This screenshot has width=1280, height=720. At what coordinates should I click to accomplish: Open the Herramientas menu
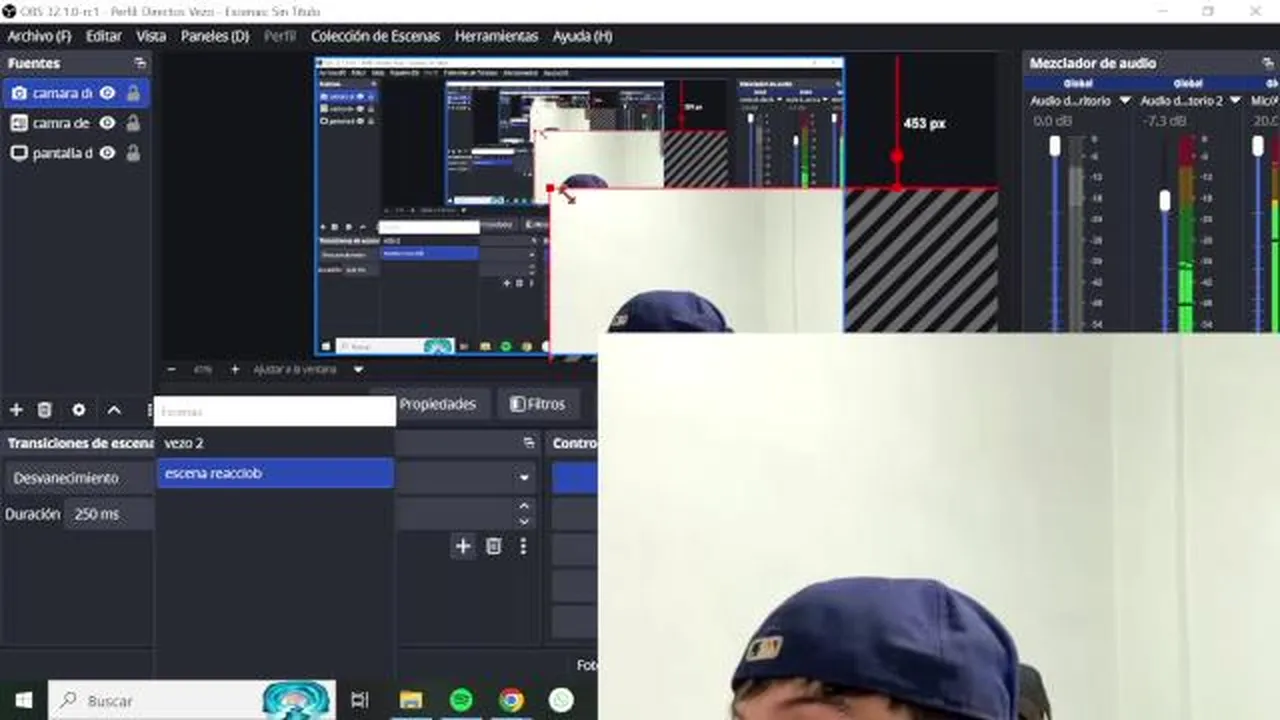[x=496, y=36]
